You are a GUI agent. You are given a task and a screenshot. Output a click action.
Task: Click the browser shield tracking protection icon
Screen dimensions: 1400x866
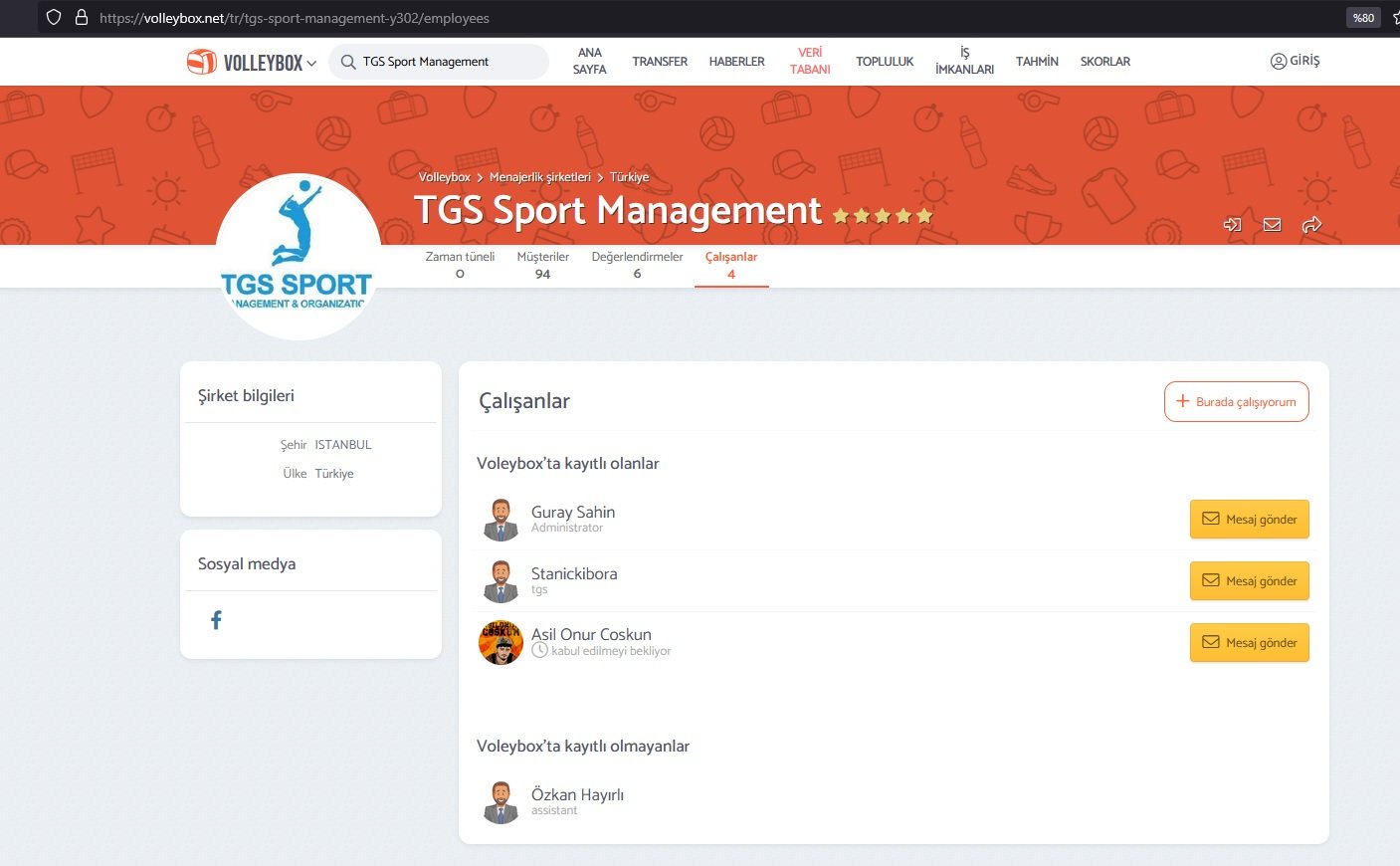coord(54,17)
